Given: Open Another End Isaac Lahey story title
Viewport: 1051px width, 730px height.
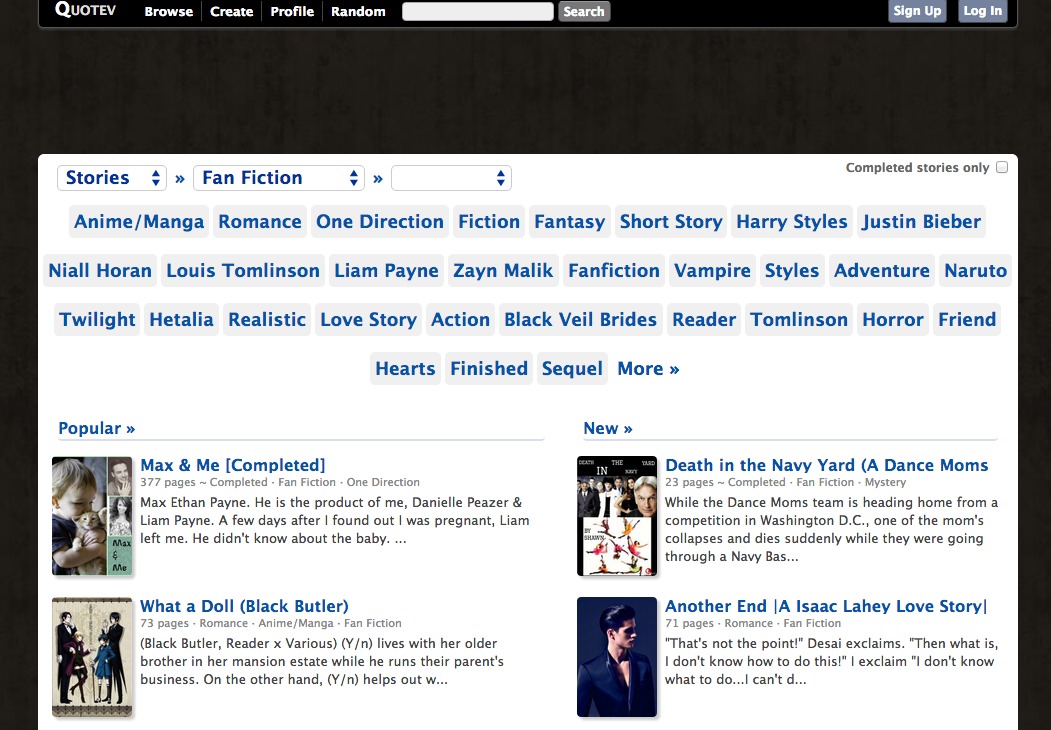Looking at the screenshot, I should [x=826, y=605].
